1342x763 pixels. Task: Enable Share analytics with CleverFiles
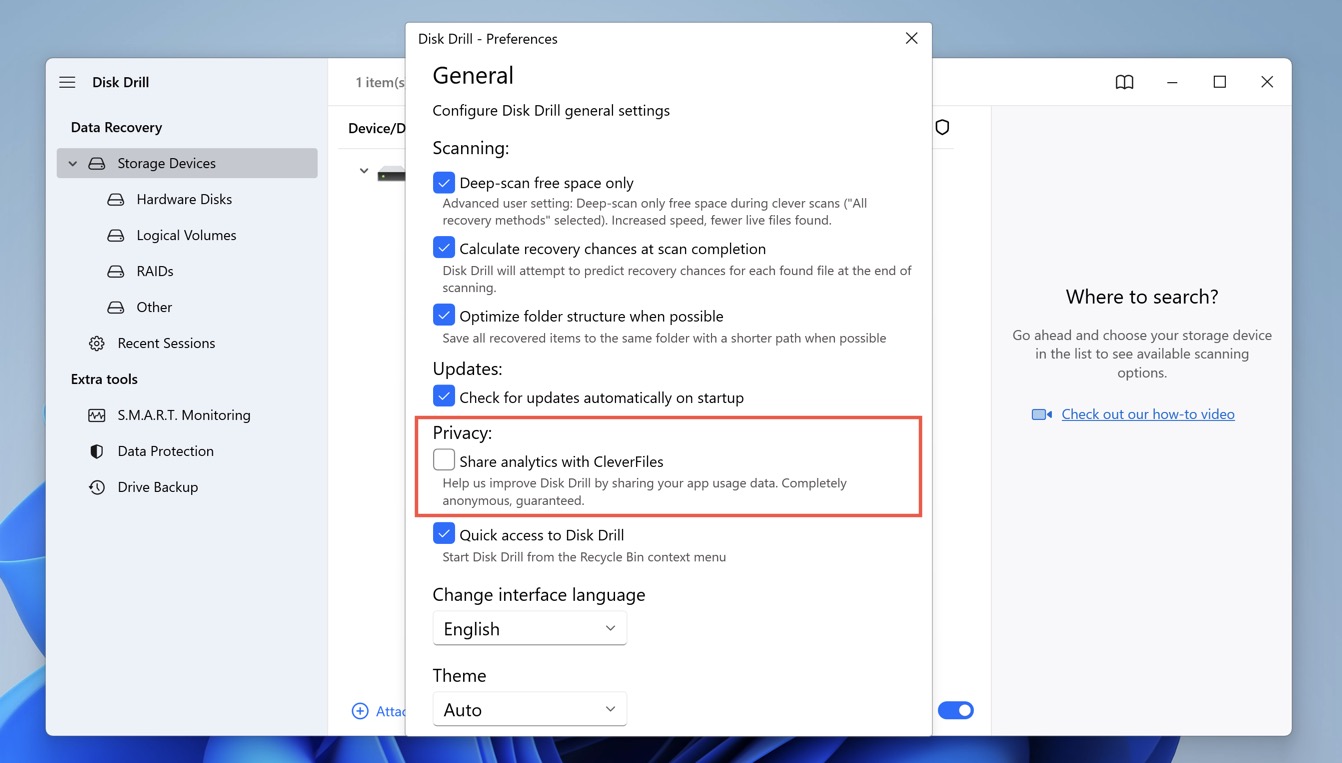(444, 461)
